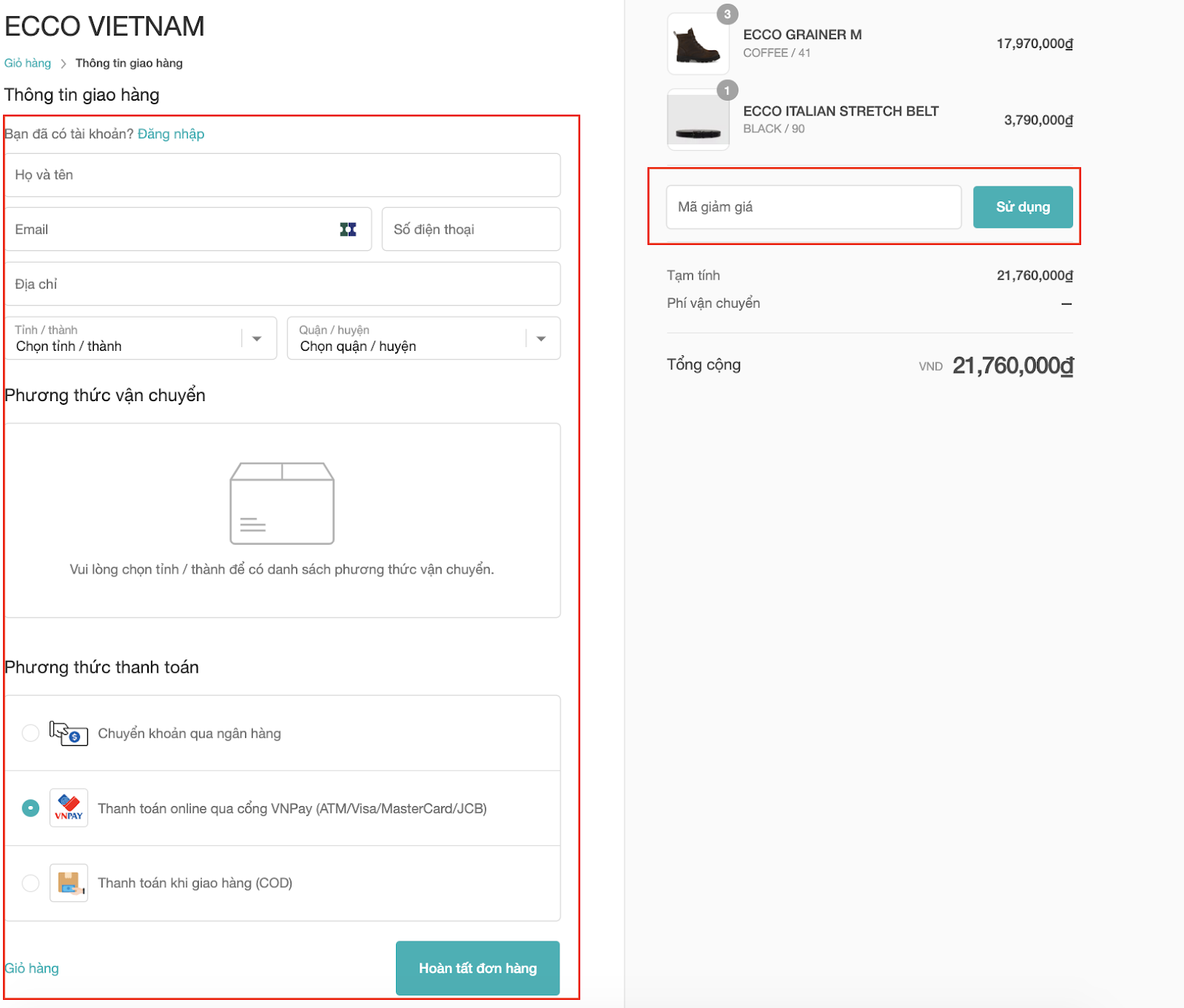Screen dimensions: 1184x1008
Task: Apply discount with the Sử dụng button
Action: click(x=1023, y=207)
